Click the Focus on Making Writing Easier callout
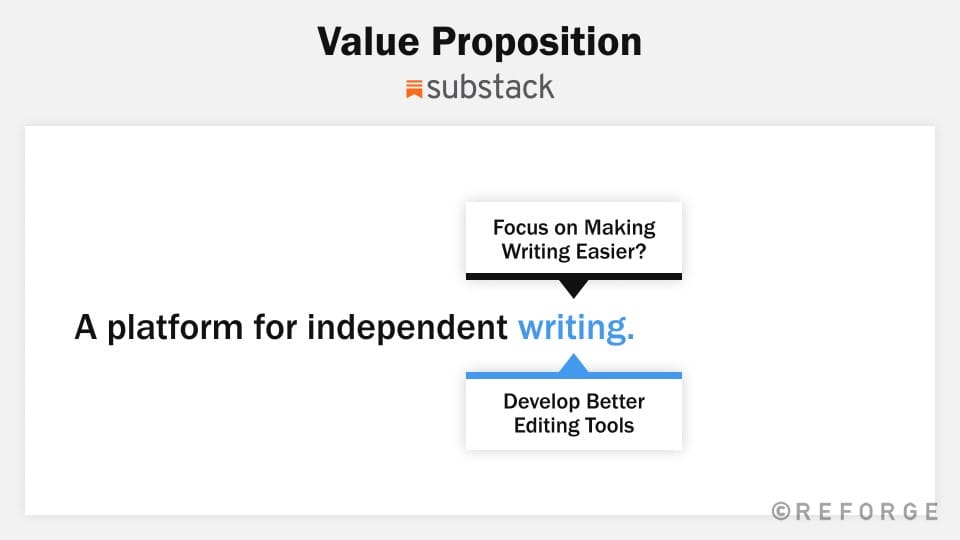The image size is (960, 540). coord(574,241)
